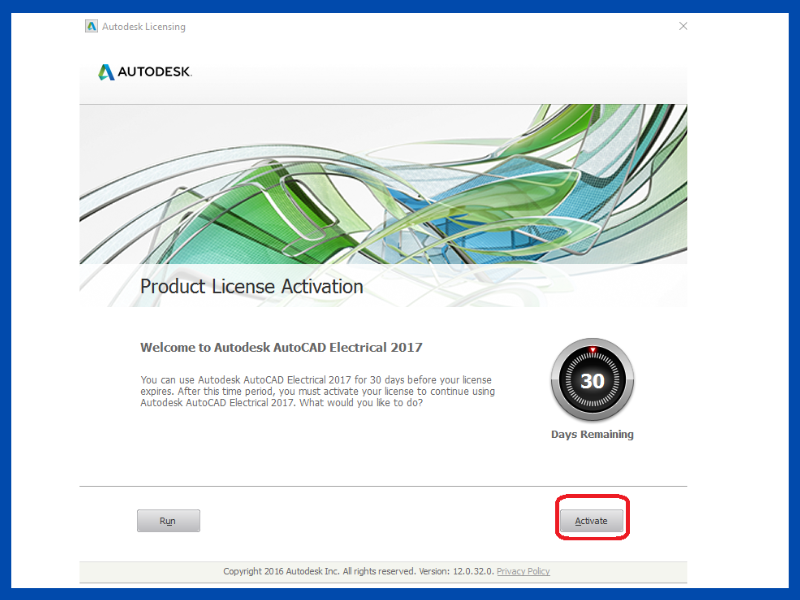
Task: Select the number 30 inside the timer
Action: 592,381
